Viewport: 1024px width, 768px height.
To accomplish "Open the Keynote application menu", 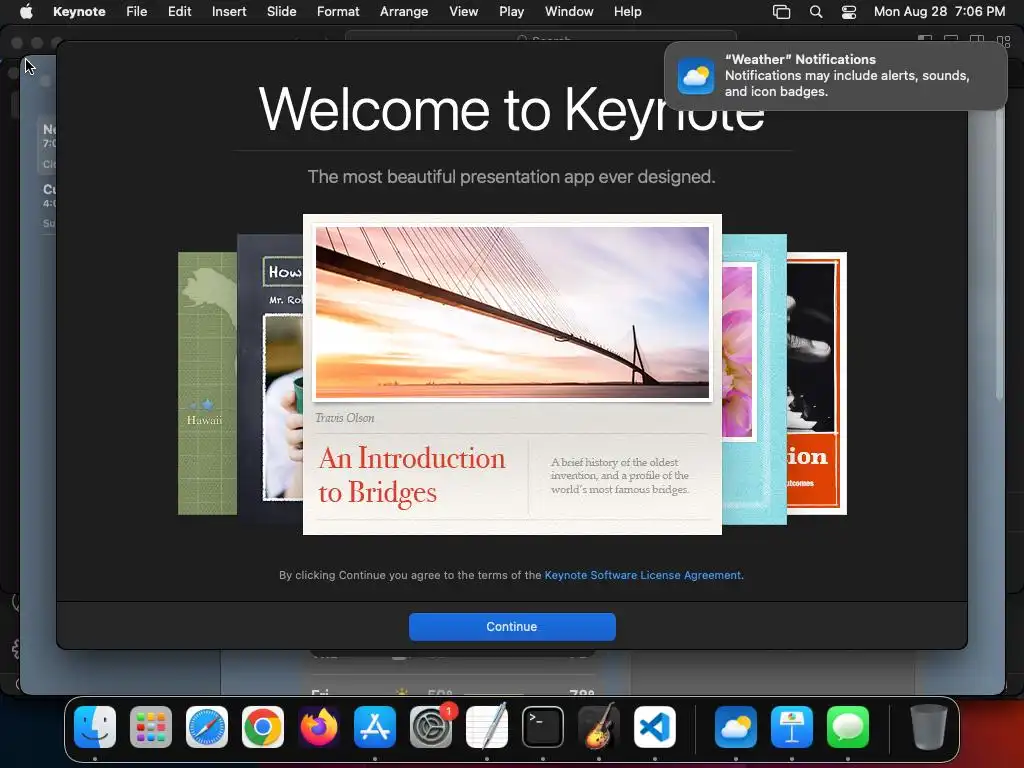I will click(x=79, y=11).
